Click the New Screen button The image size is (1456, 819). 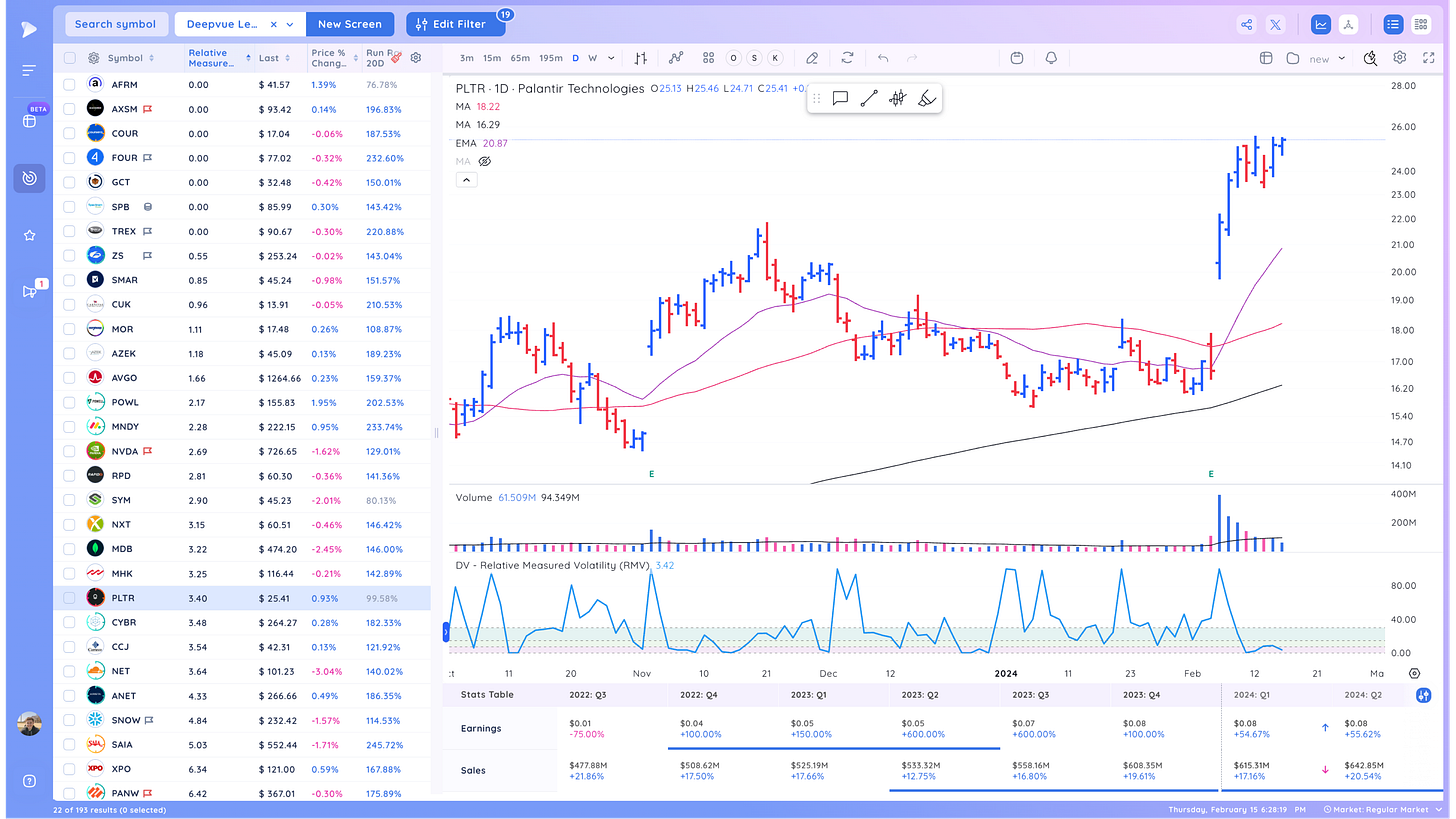click(349, 25)
